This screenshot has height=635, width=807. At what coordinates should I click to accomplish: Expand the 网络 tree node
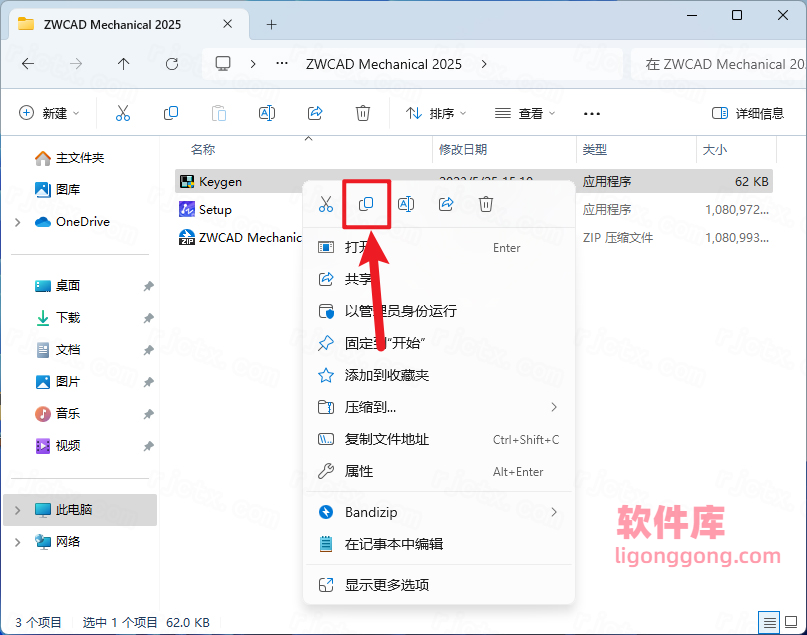(x=18, y=542)
